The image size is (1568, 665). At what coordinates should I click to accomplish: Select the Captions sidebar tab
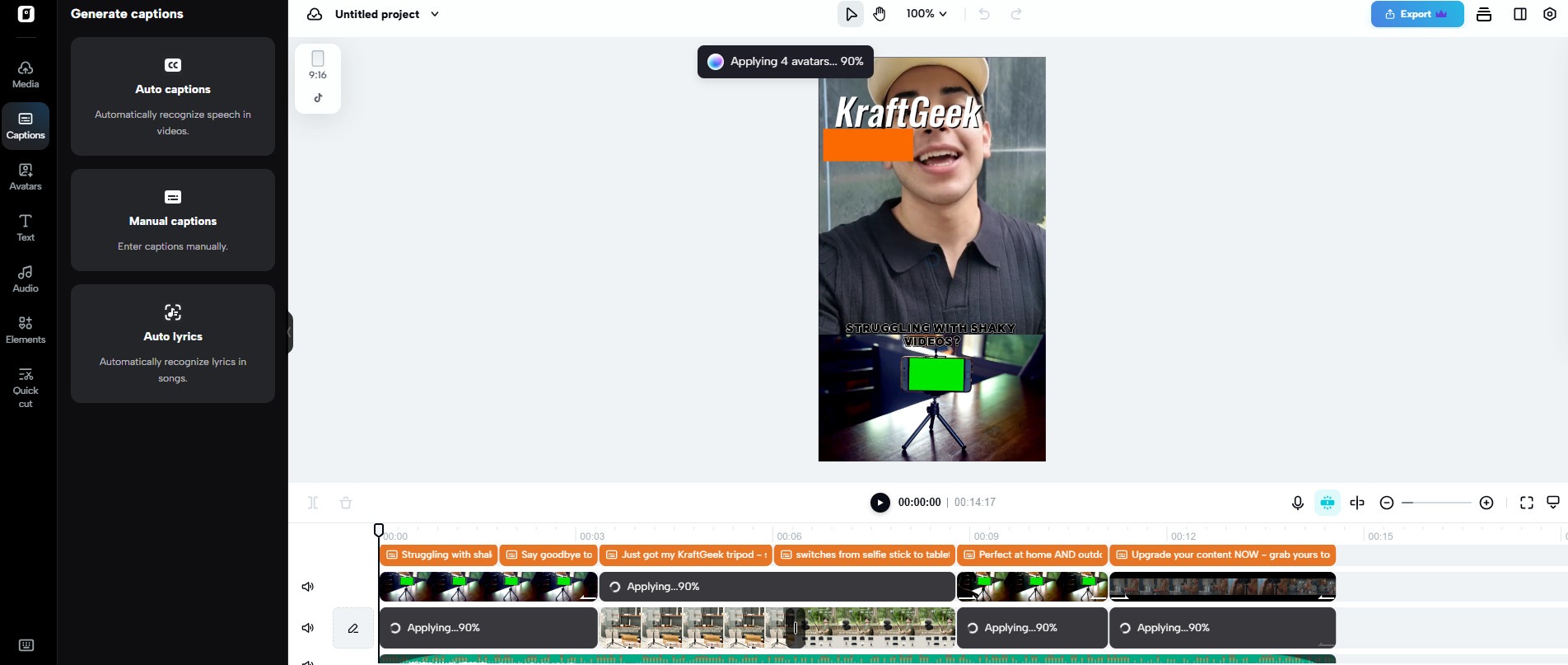point(26,126)
